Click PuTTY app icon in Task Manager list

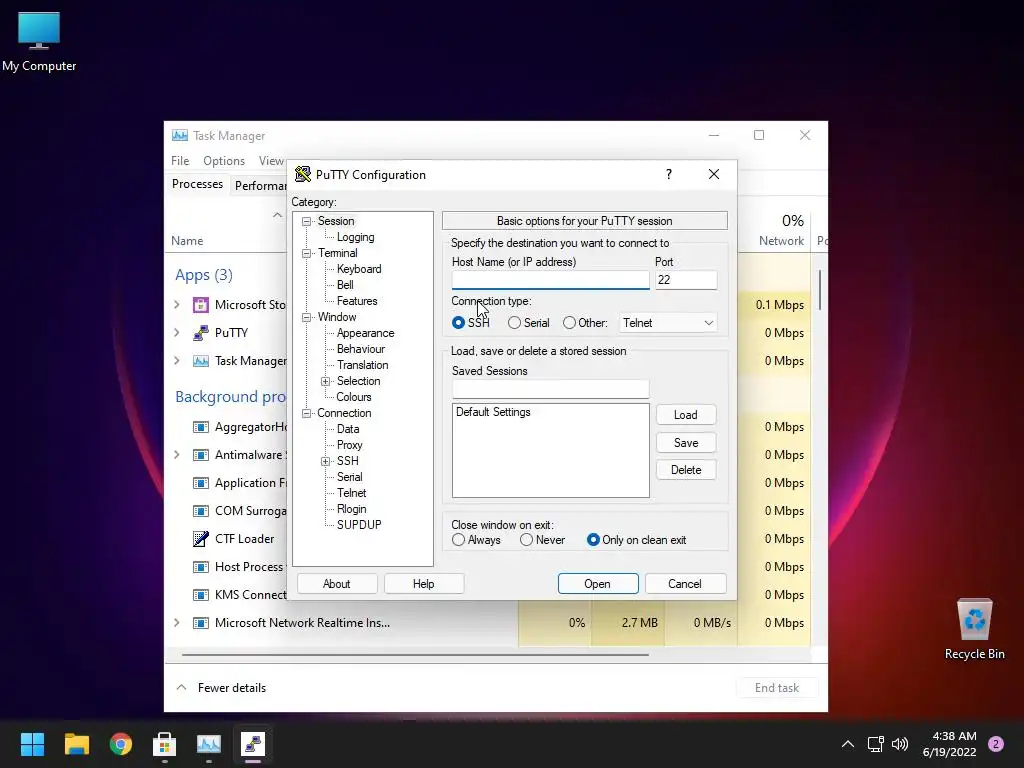pyautogui.click(x=200, y=333)
